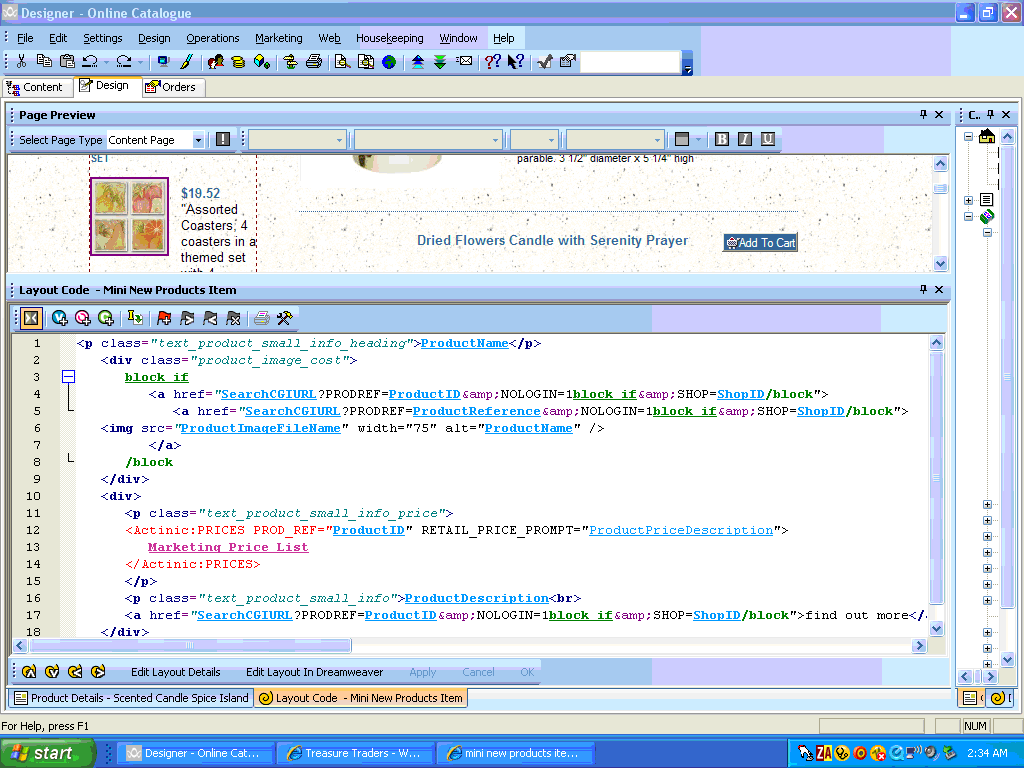Toggle Bold formatting button

click(721, 140)
